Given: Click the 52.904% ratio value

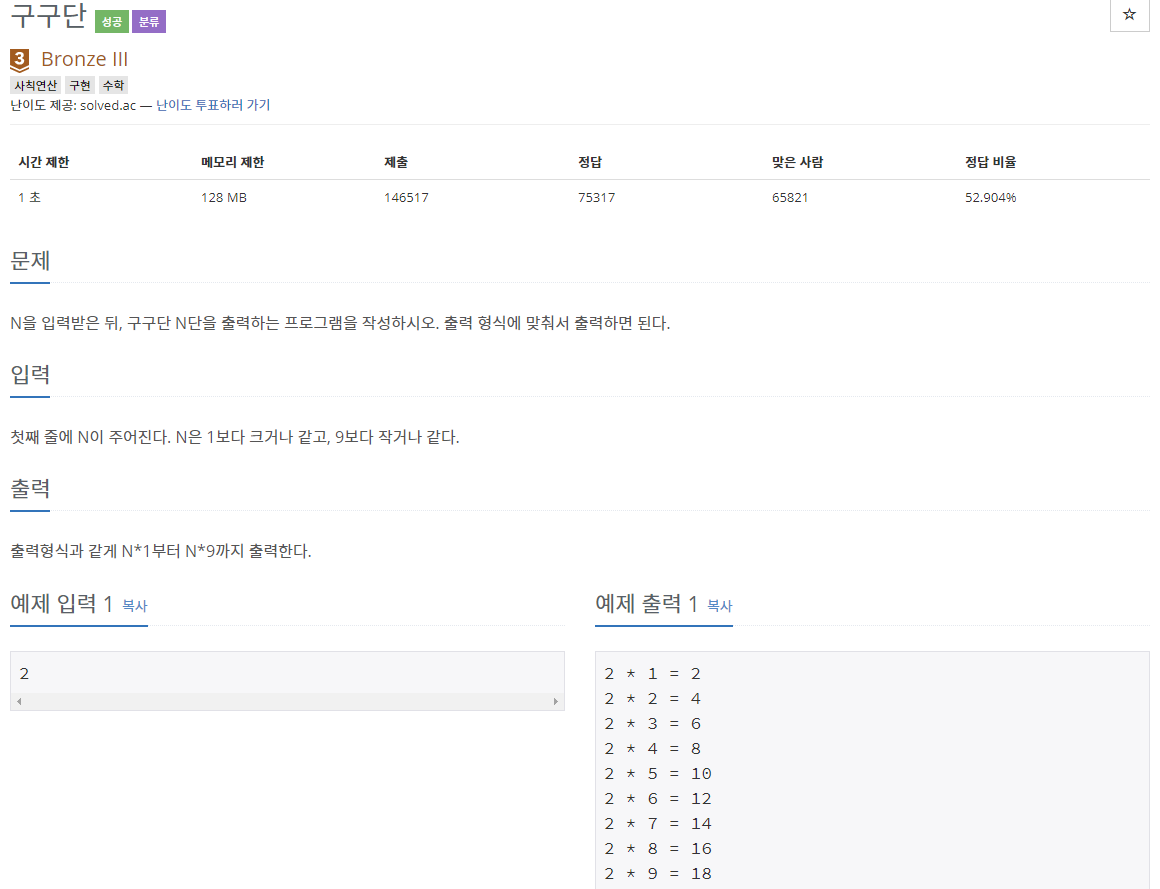Looking at the screenshot, I should 991,197.
